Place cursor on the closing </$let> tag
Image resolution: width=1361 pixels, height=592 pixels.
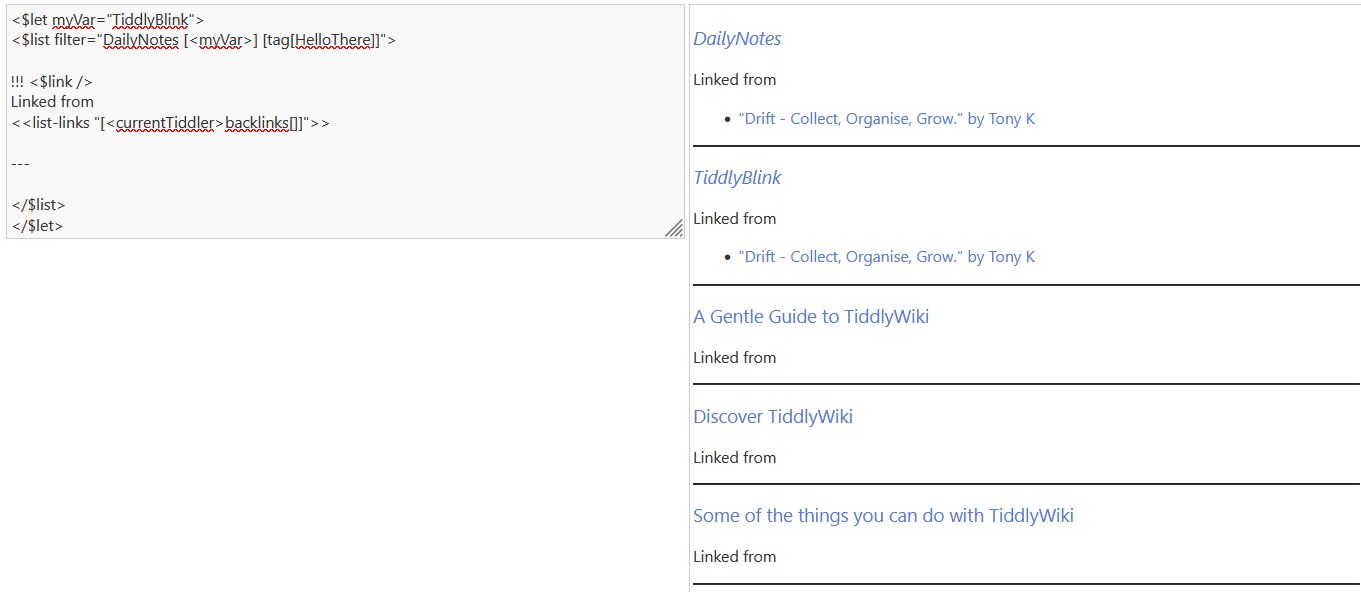coord(37,226)
